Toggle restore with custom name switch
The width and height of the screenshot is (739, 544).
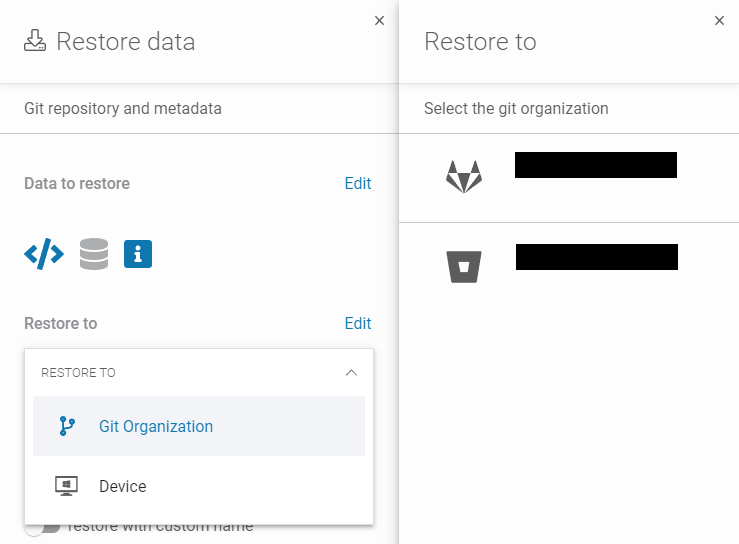pos(41,526)
